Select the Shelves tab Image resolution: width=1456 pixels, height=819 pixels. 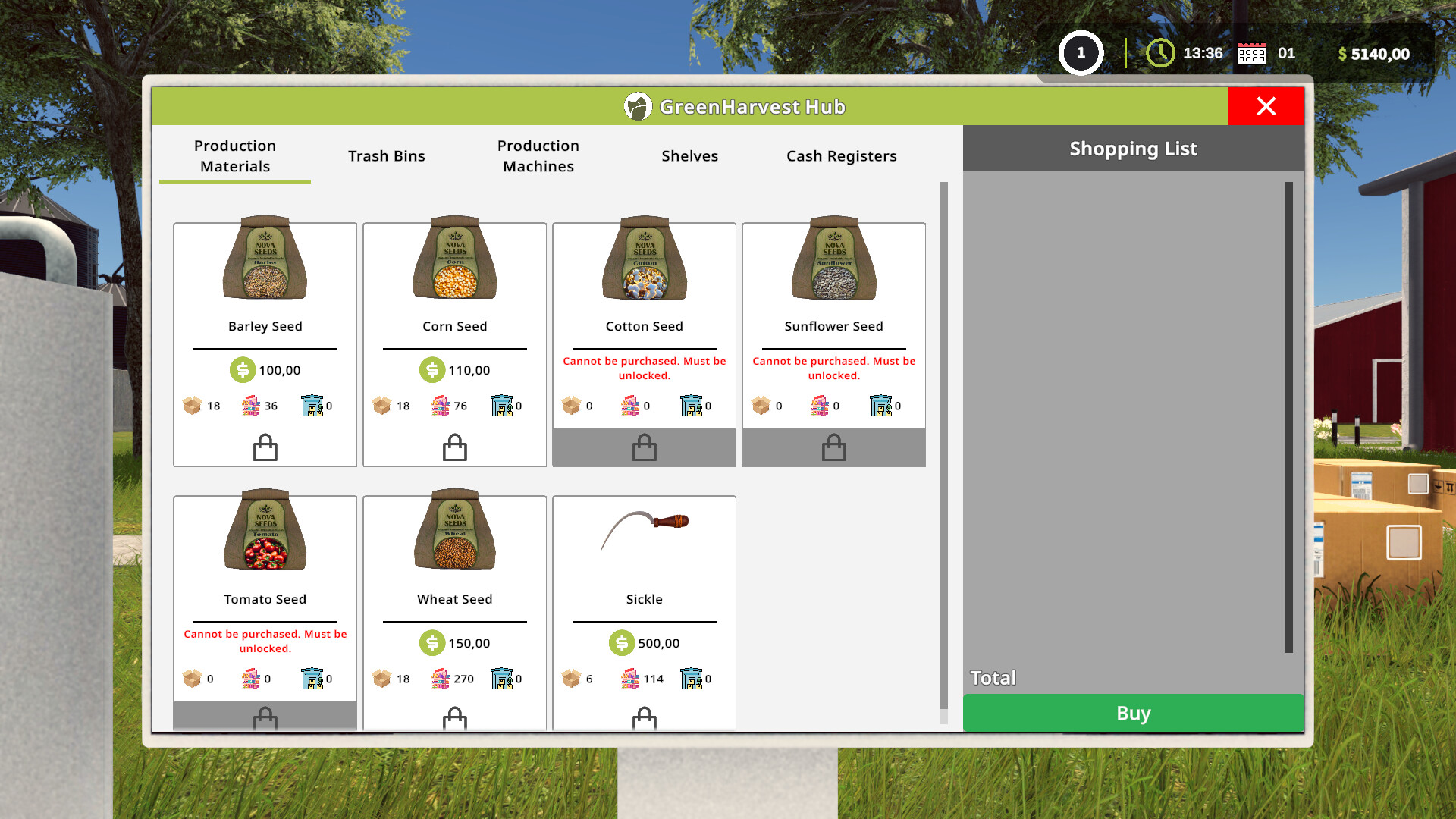pyautogui.click(x=689, y=155)
